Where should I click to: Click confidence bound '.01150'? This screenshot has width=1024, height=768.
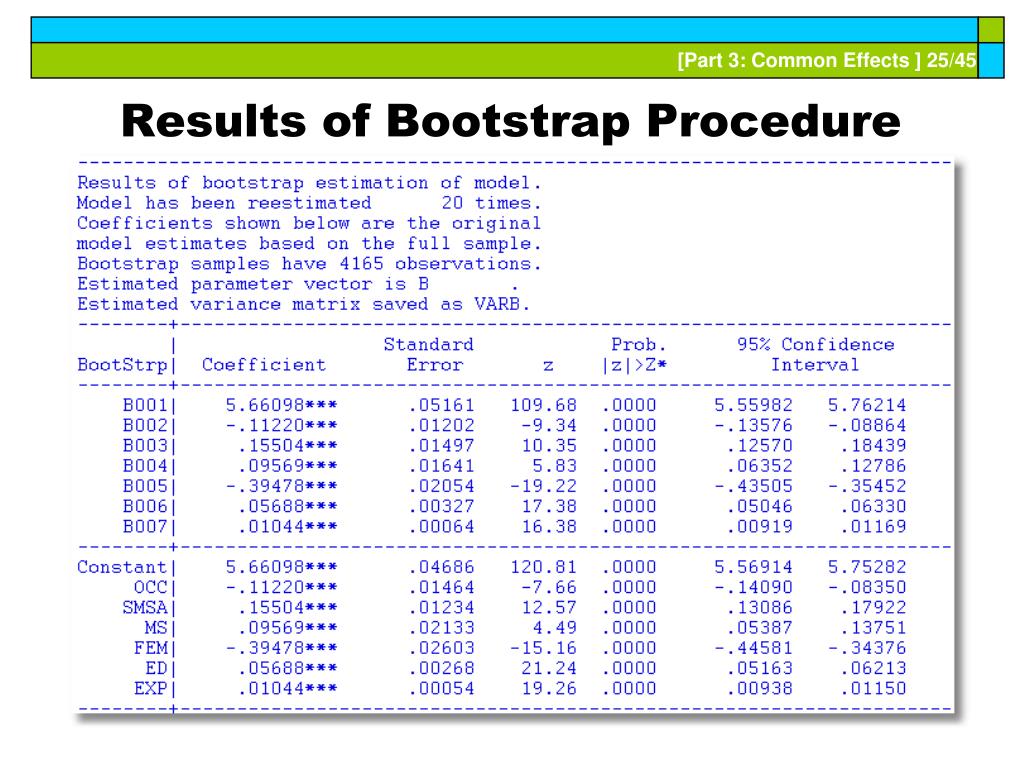click(873, 689)
